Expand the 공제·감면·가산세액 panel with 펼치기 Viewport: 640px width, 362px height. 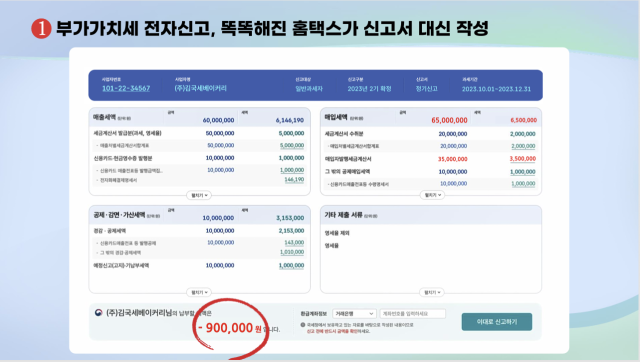click(199, 292)
